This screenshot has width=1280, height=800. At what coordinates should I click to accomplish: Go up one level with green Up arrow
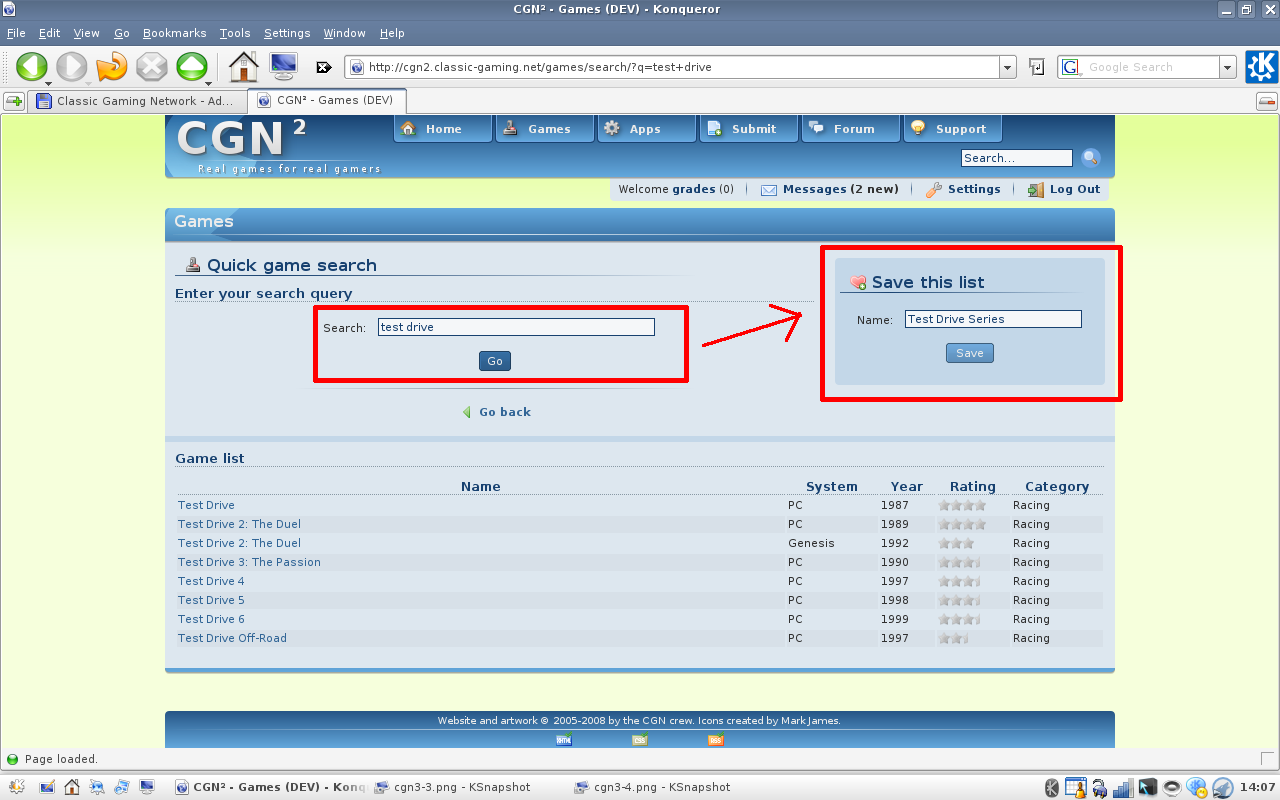coord(191,67)
